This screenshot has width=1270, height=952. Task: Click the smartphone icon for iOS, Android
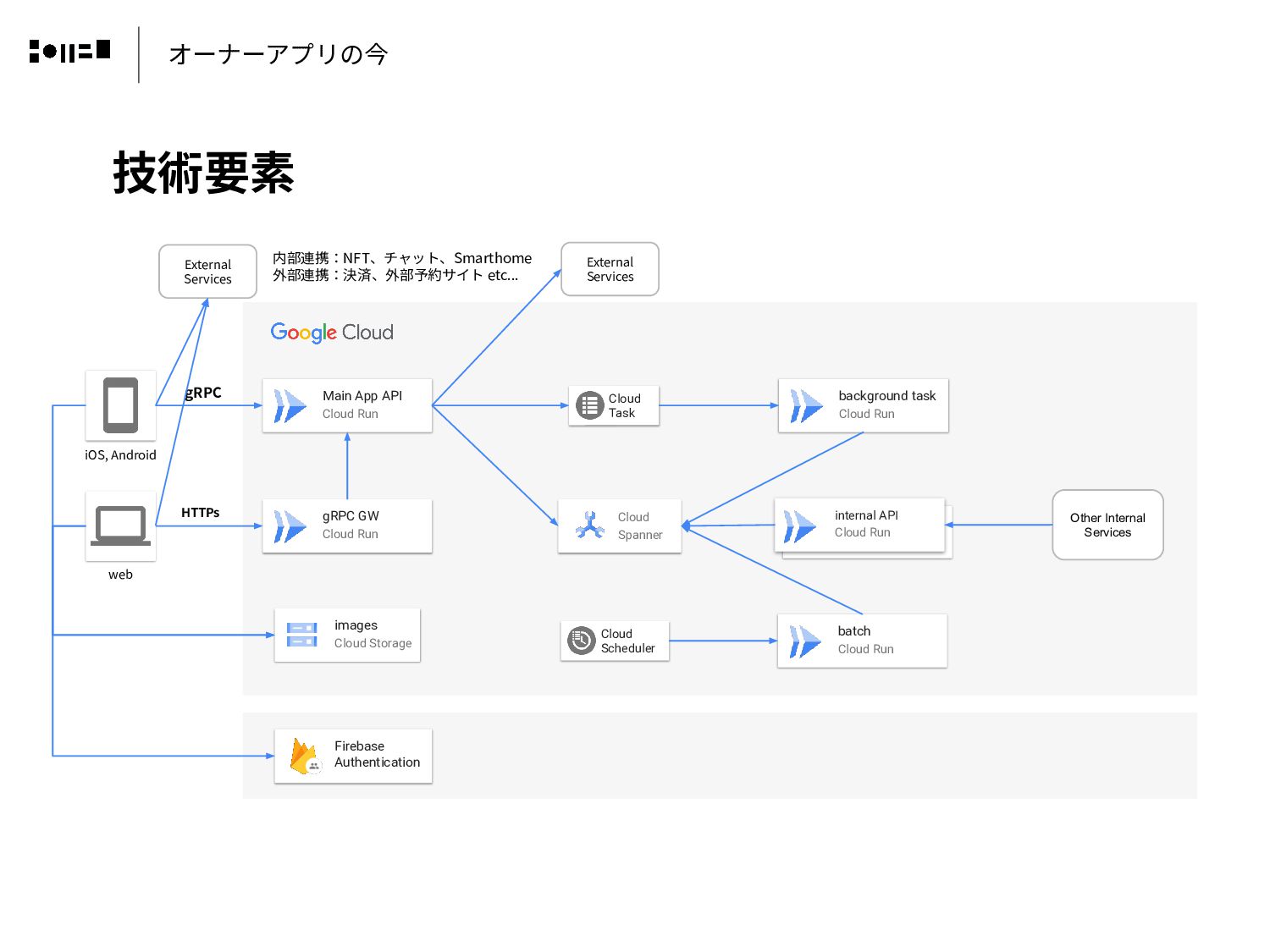click(120, 405)
